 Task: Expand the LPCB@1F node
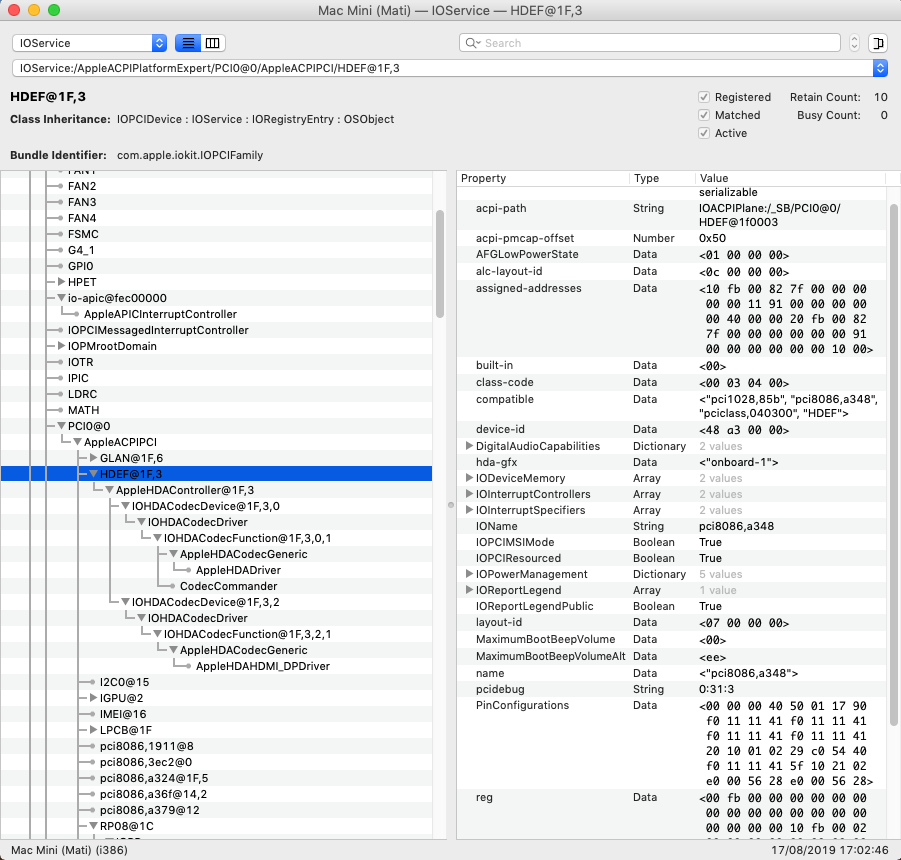[x=93, y=730]
